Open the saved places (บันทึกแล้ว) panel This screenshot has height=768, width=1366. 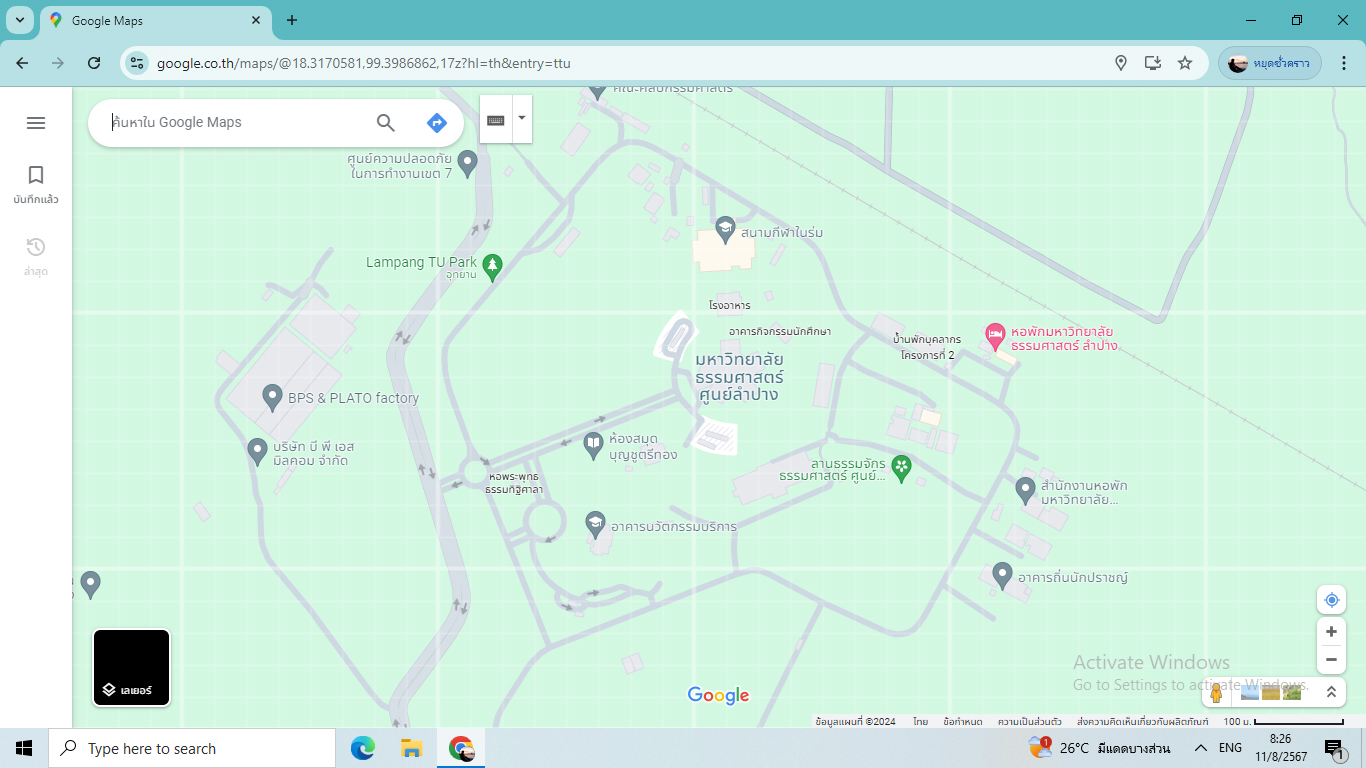[x=36, y=185]
